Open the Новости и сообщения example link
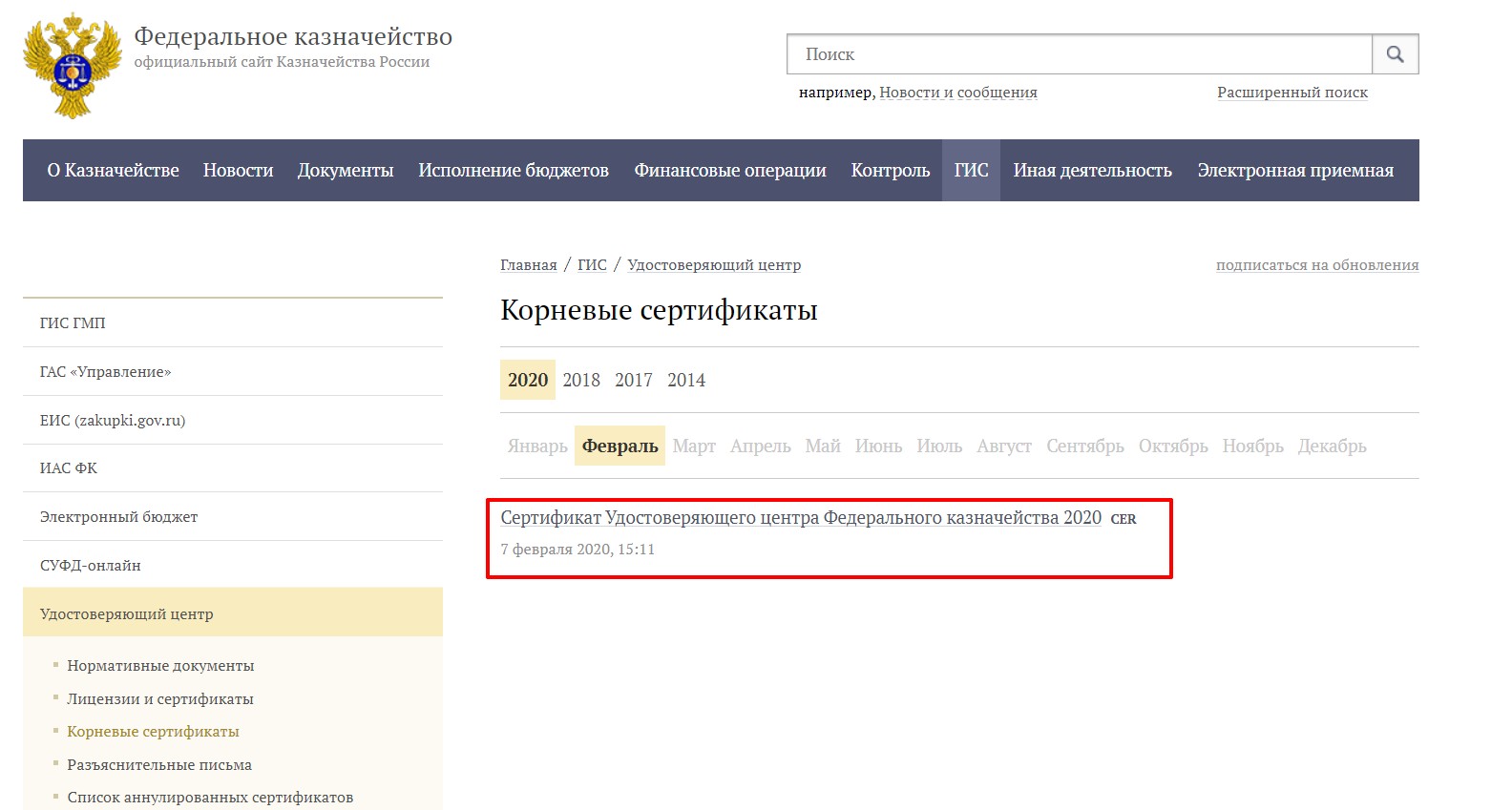Image resolution: width=1512 pixels, height=810 pixels. (958, 93)
